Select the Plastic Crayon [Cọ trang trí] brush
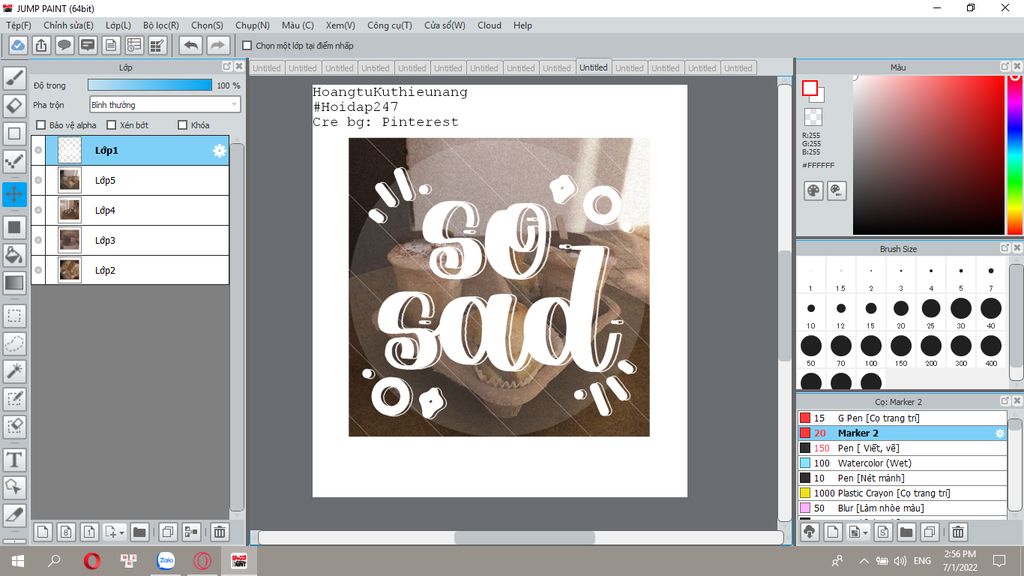 pos(902,493)
